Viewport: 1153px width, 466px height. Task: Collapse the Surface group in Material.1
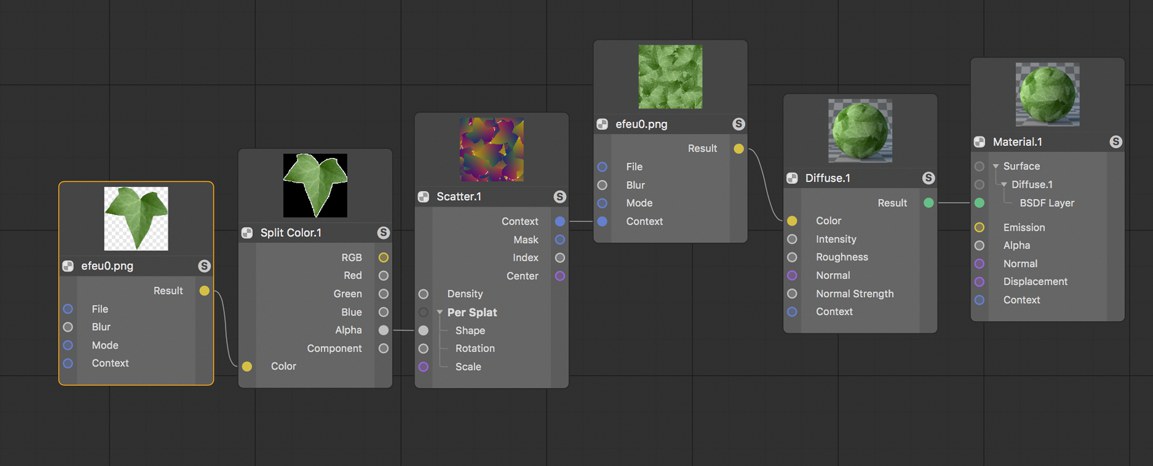click(x=996, y=166)
